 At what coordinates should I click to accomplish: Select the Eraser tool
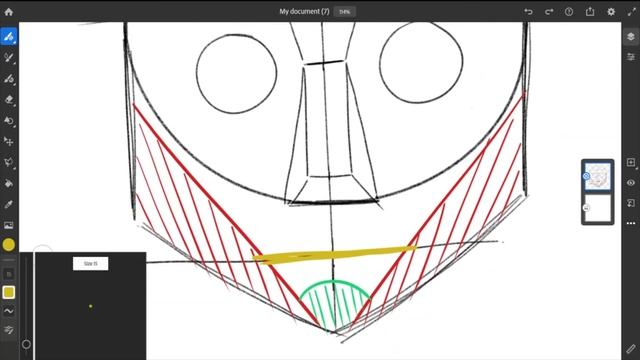click(9, 100)
